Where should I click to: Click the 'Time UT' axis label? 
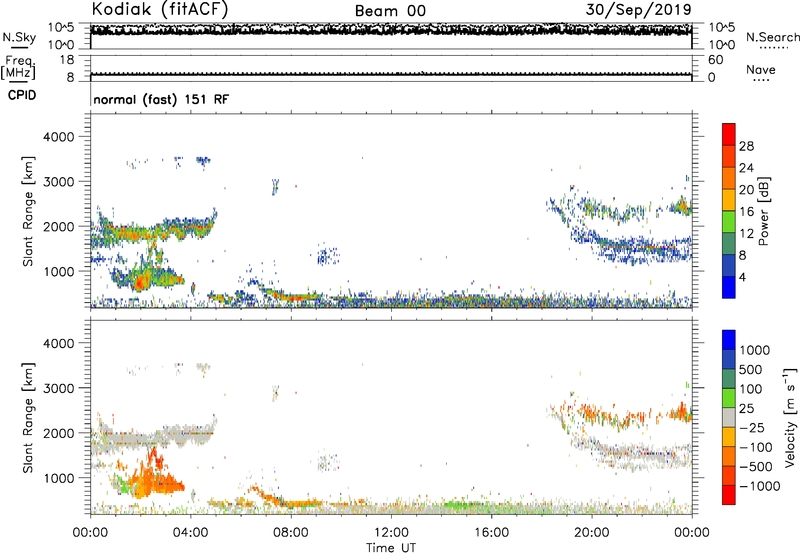pos(391,548)
